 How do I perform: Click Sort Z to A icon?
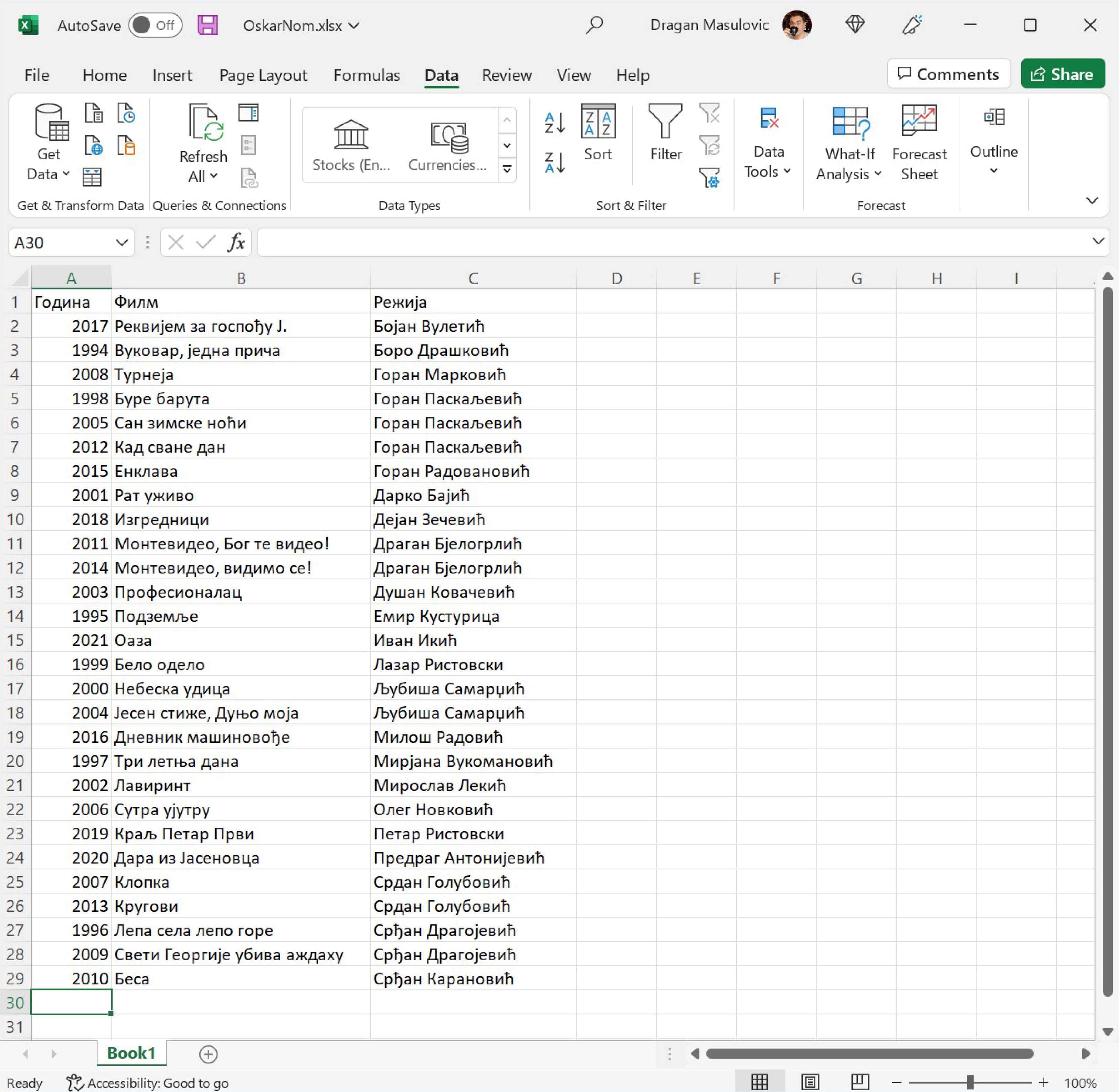coord(555,163)
